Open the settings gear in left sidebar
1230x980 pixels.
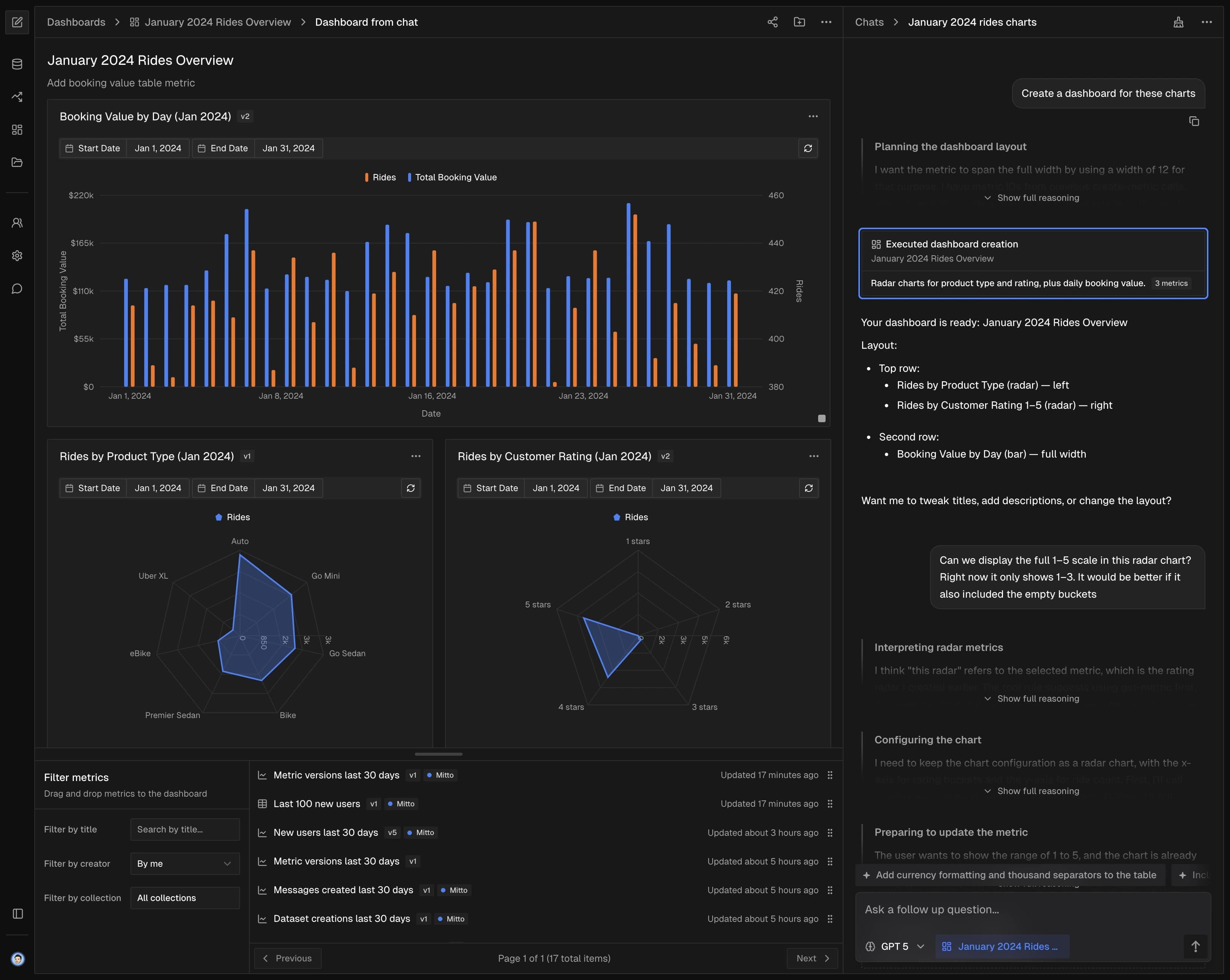(x=17, y=256)
